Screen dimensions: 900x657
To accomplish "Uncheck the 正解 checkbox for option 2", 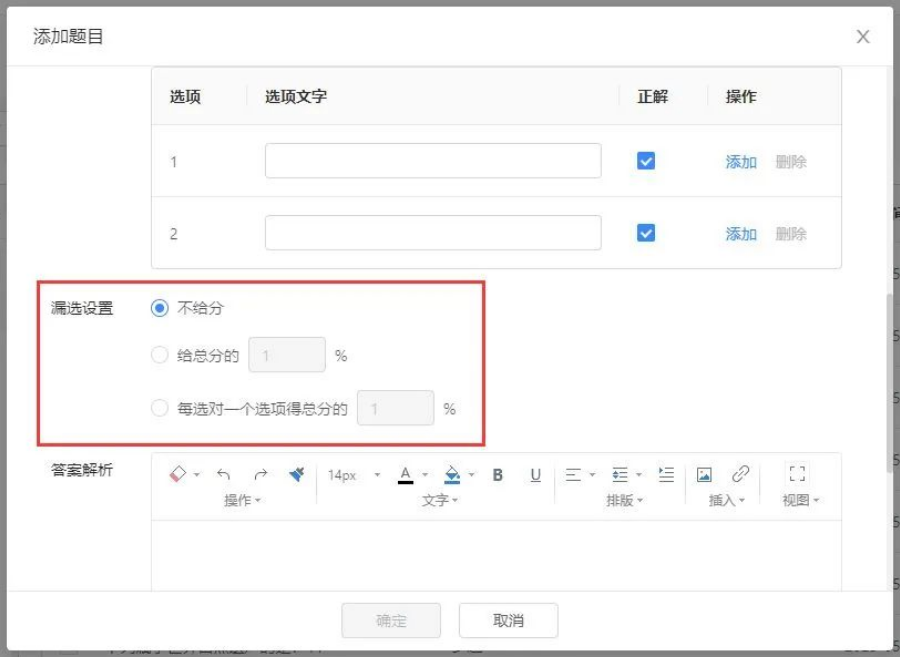I will tap(646, 233).
